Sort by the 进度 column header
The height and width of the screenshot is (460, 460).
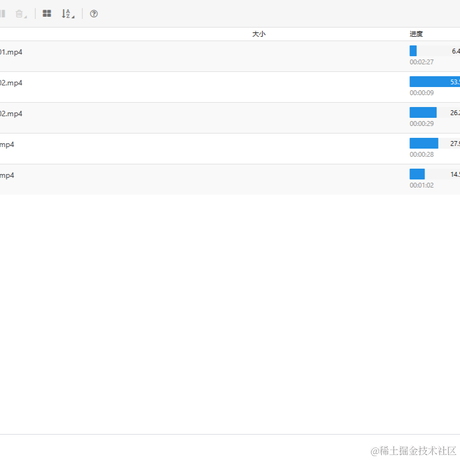pos(416,34)
